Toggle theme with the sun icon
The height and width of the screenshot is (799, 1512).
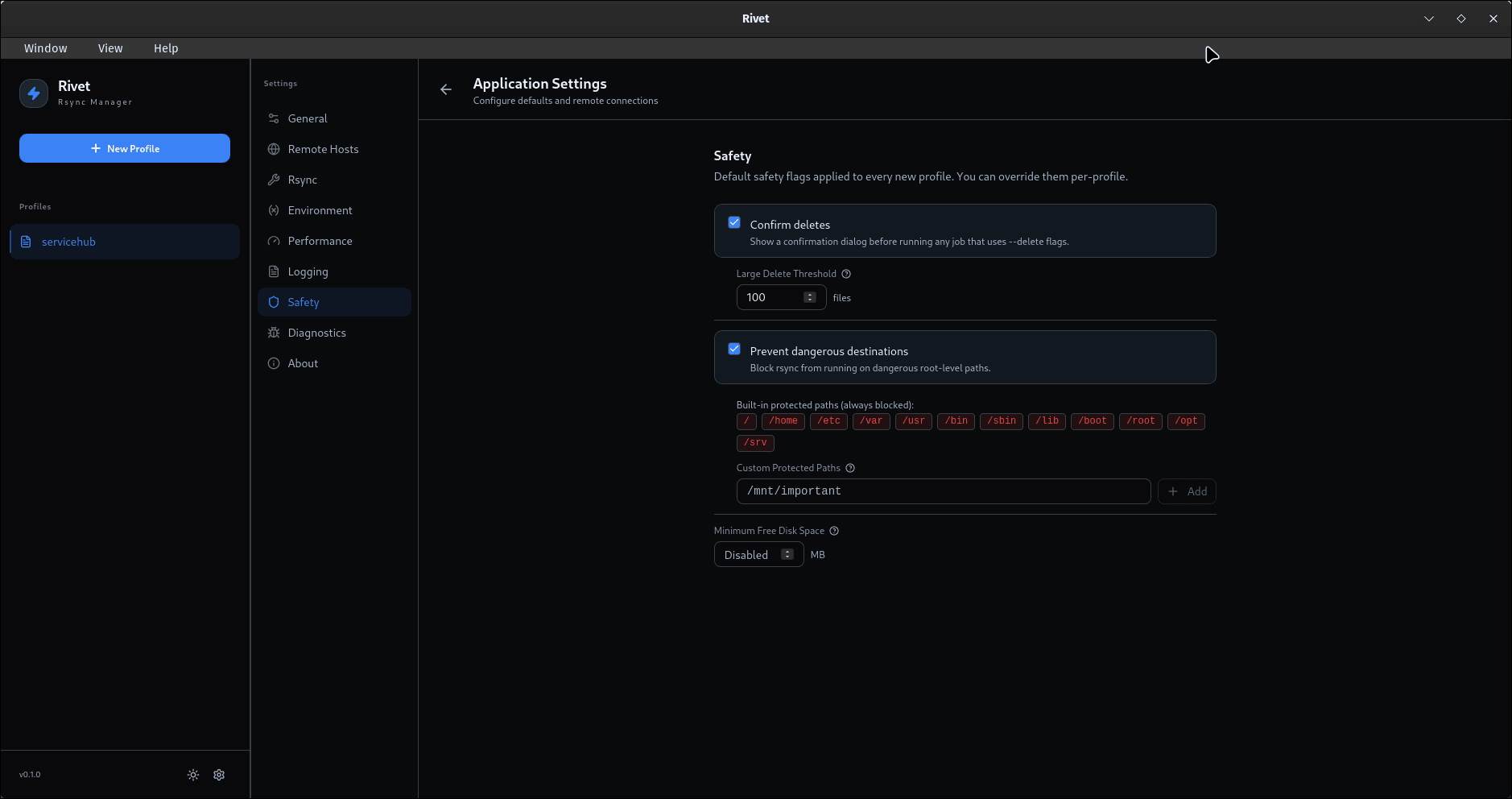coord(193,775)
